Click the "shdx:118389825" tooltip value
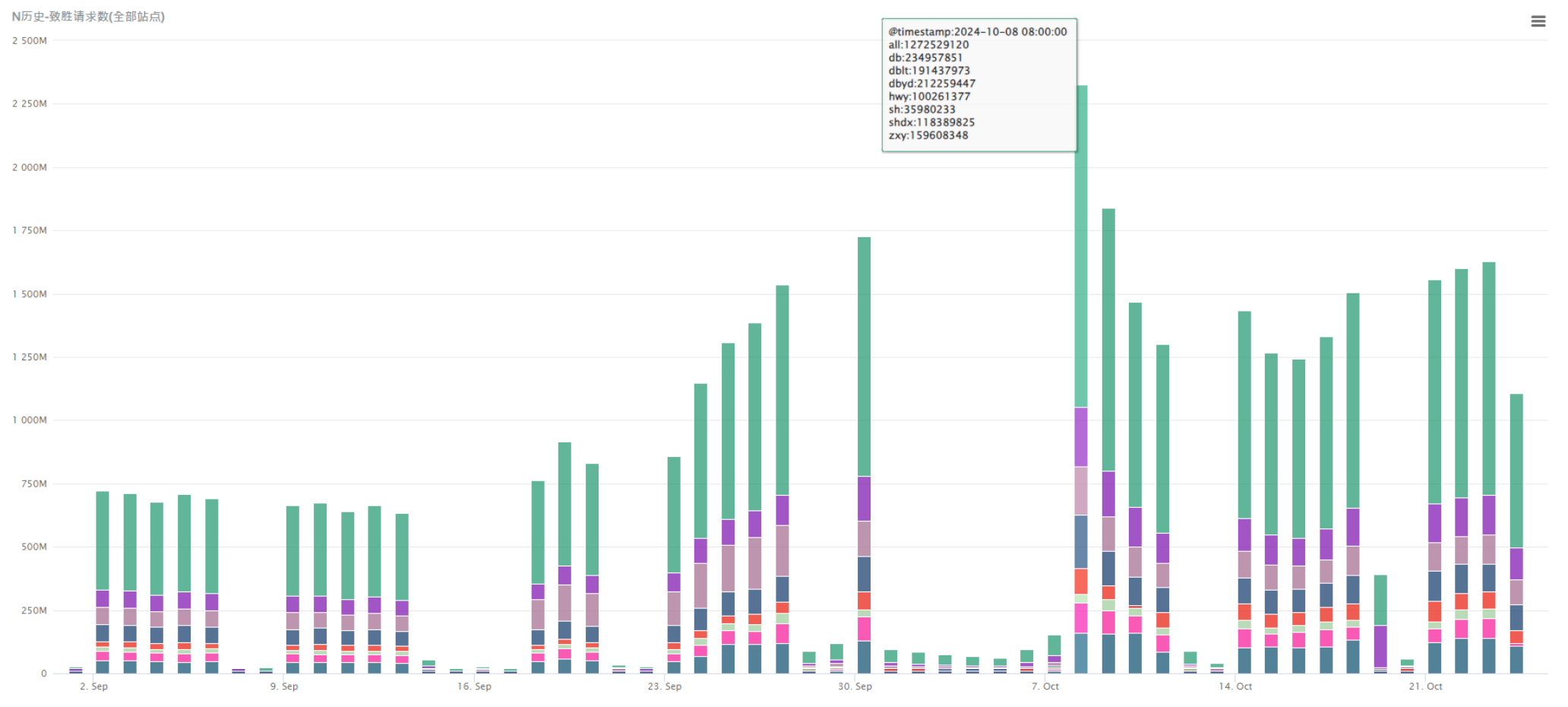Viewport: 1568px width, 707px height. [x=931, y=122]
